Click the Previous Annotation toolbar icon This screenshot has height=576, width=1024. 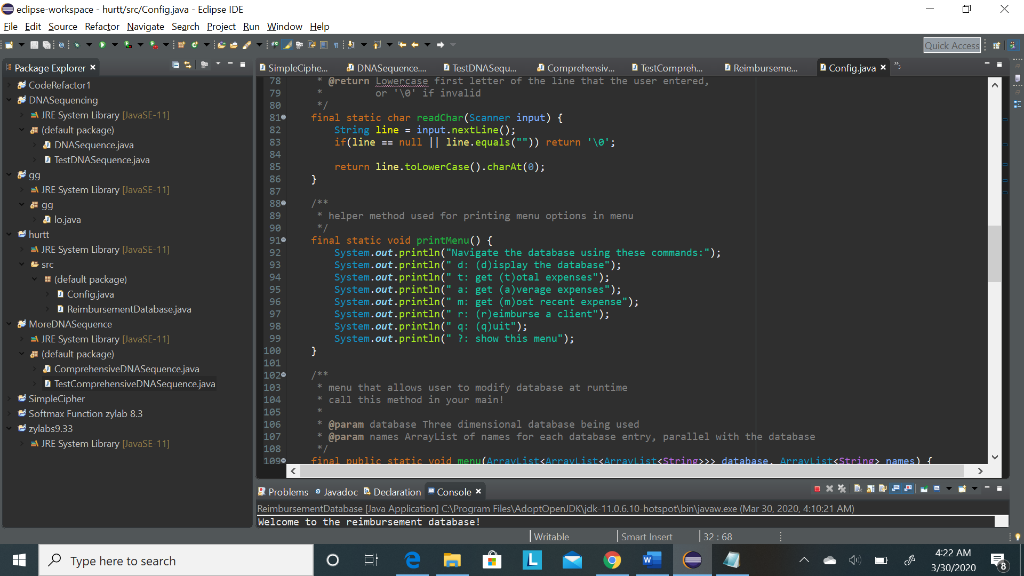377,45
